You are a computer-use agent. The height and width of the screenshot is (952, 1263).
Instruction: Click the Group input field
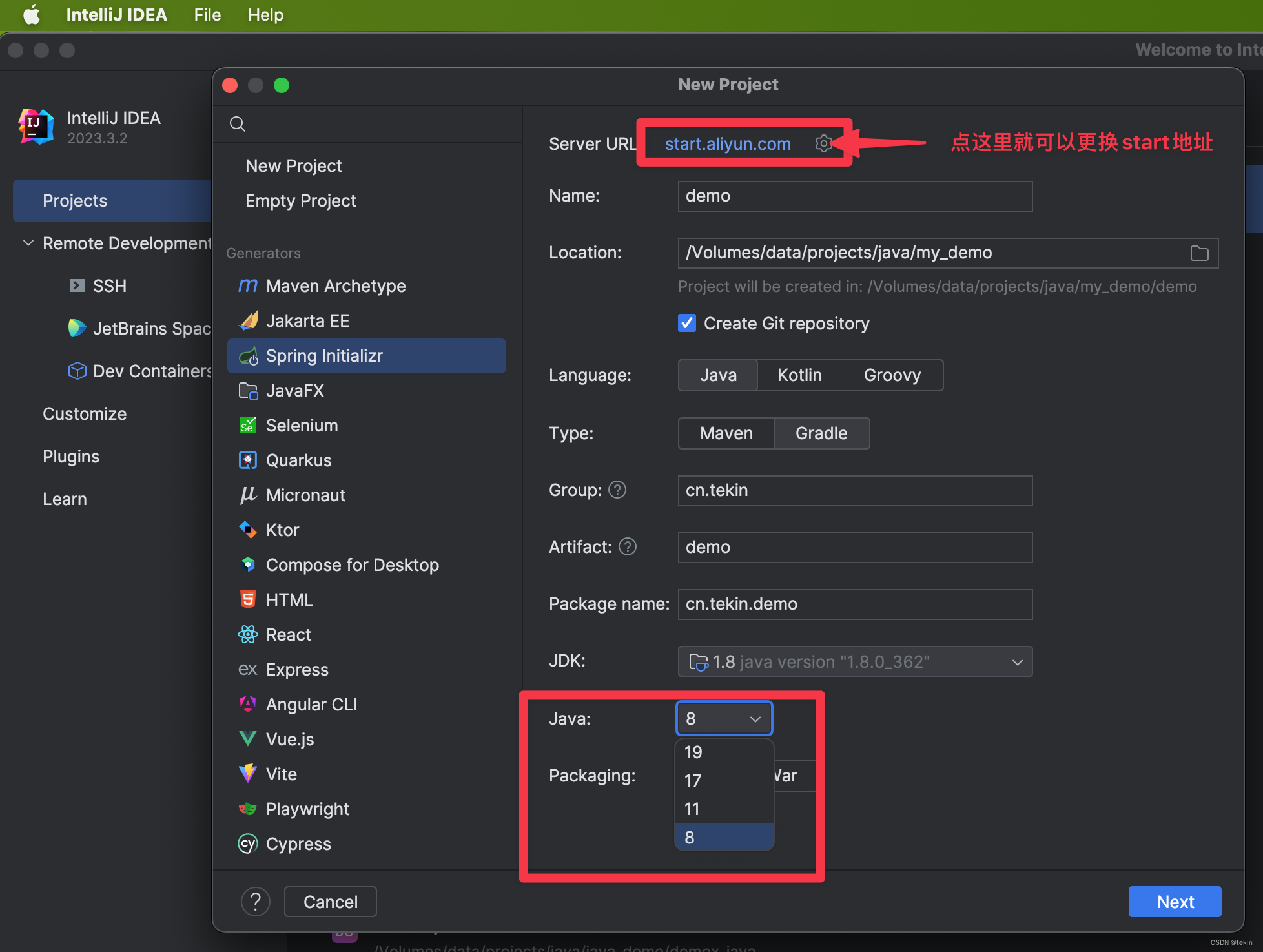point(854,490)
